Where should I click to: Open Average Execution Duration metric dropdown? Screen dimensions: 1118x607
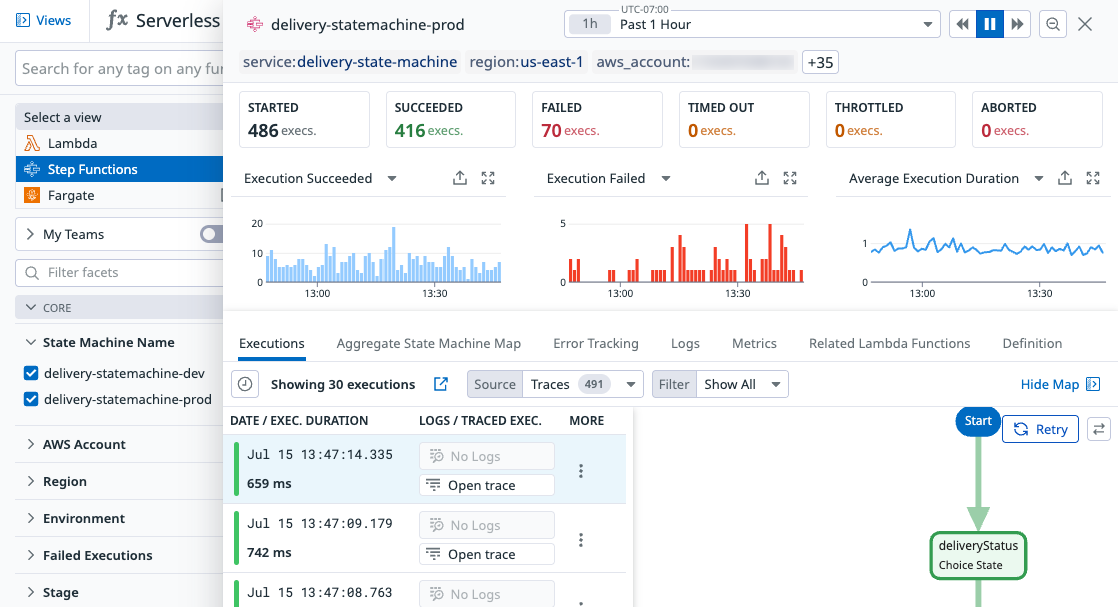[1039, 178]
